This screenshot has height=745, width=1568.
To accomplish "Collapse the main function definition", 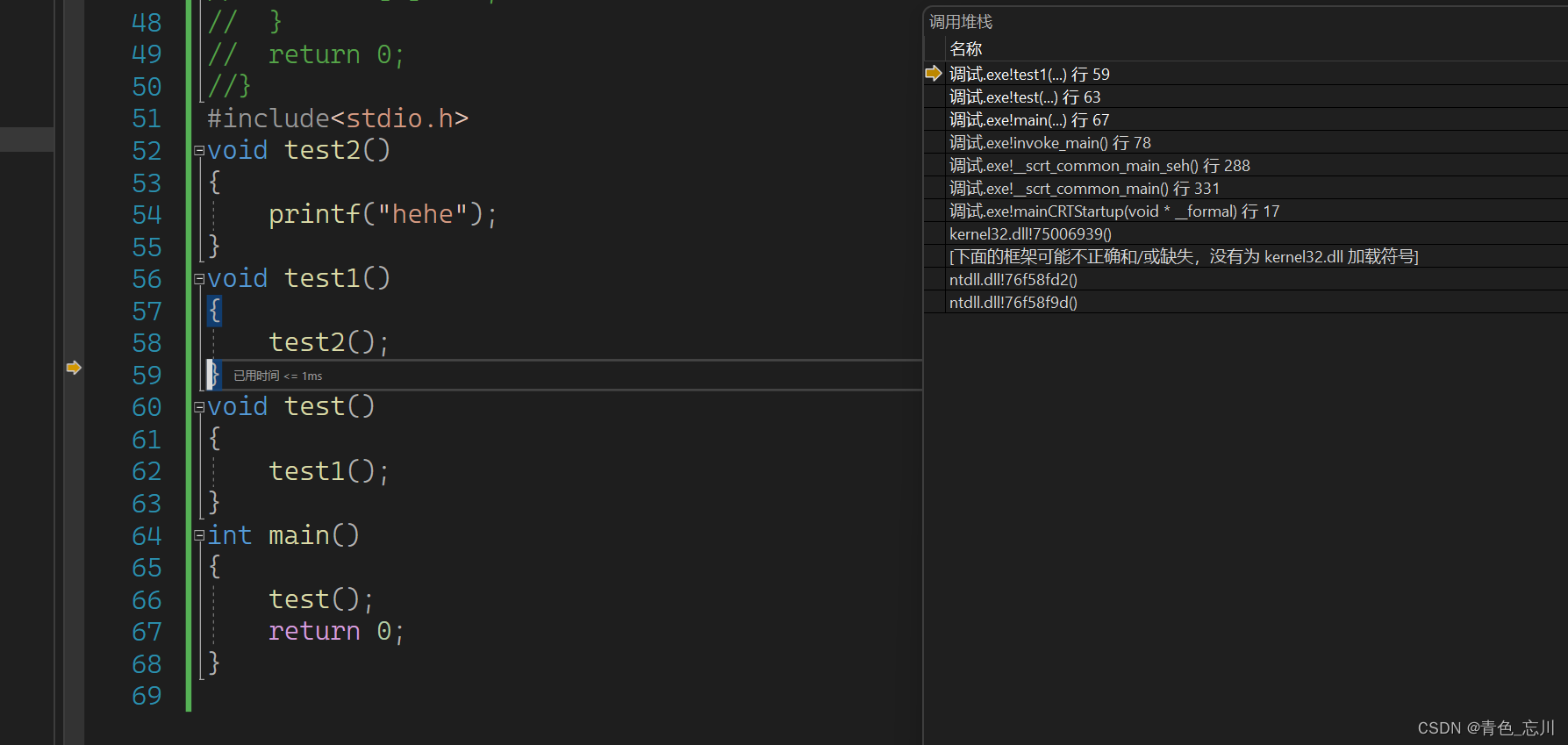I will tap(199, 535).
